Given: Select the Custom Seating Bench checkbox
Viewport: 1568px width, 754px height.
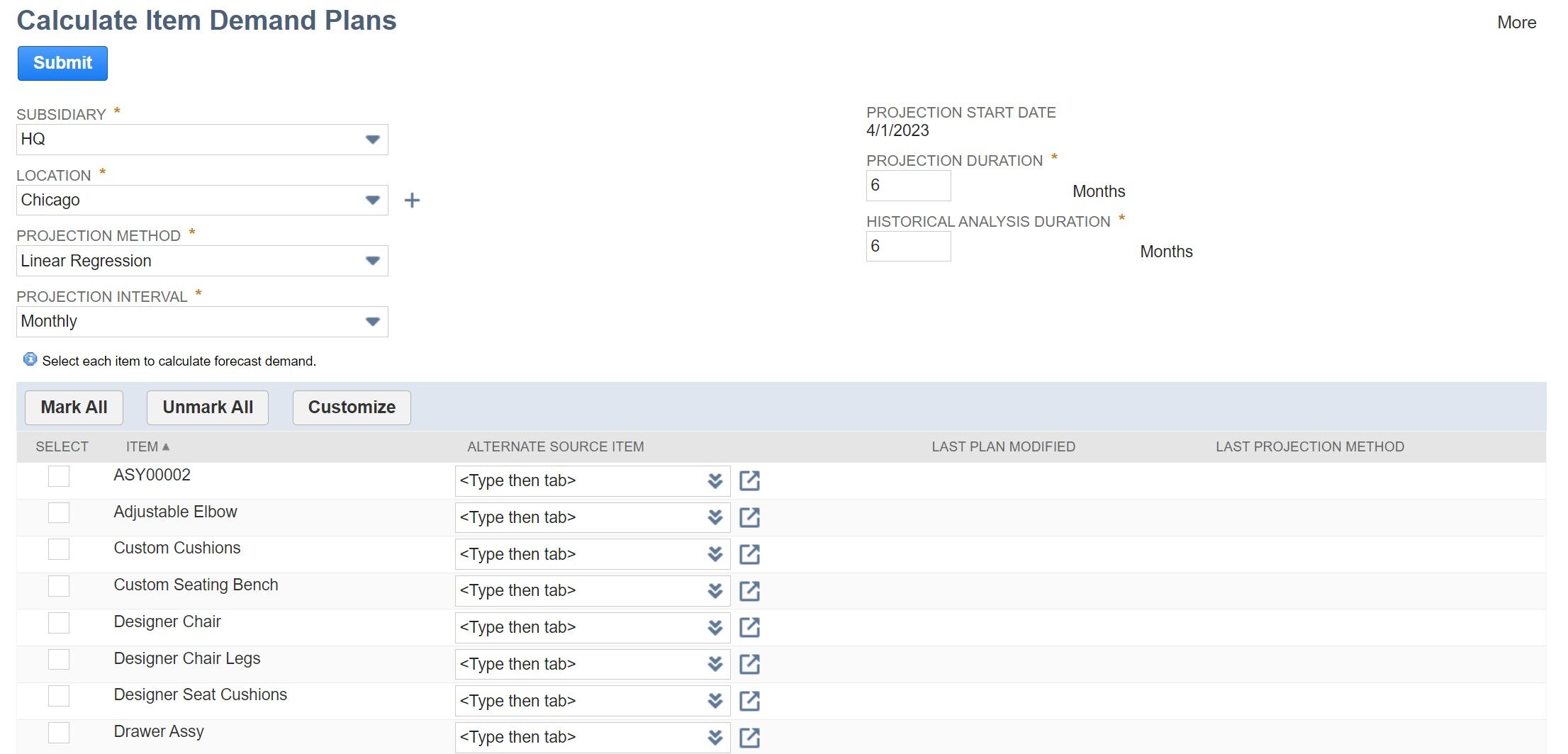Looking at the screenshot, I should click(x=58, y=586).
